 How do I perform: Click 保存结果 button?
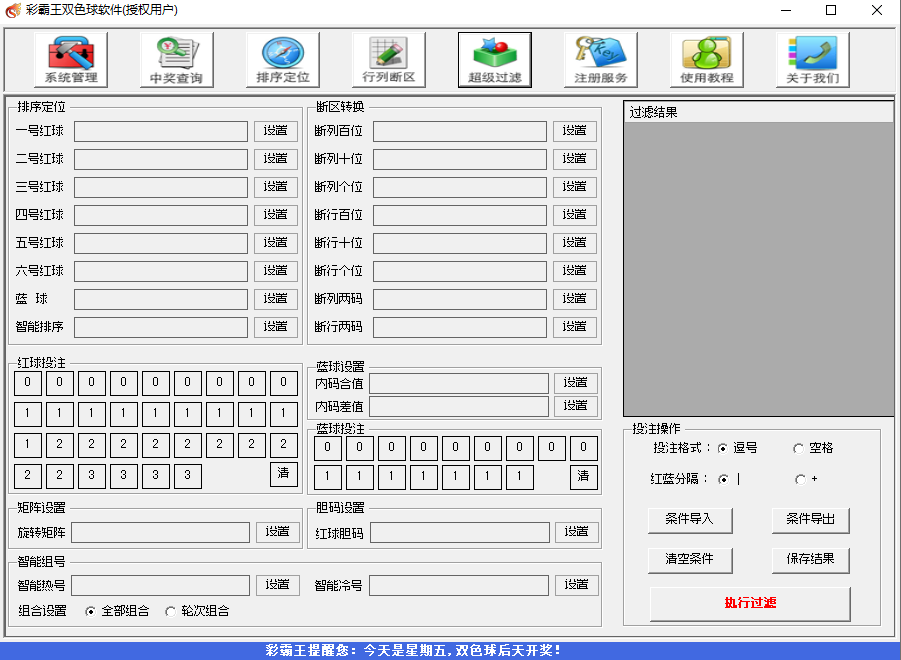(811, 560)
